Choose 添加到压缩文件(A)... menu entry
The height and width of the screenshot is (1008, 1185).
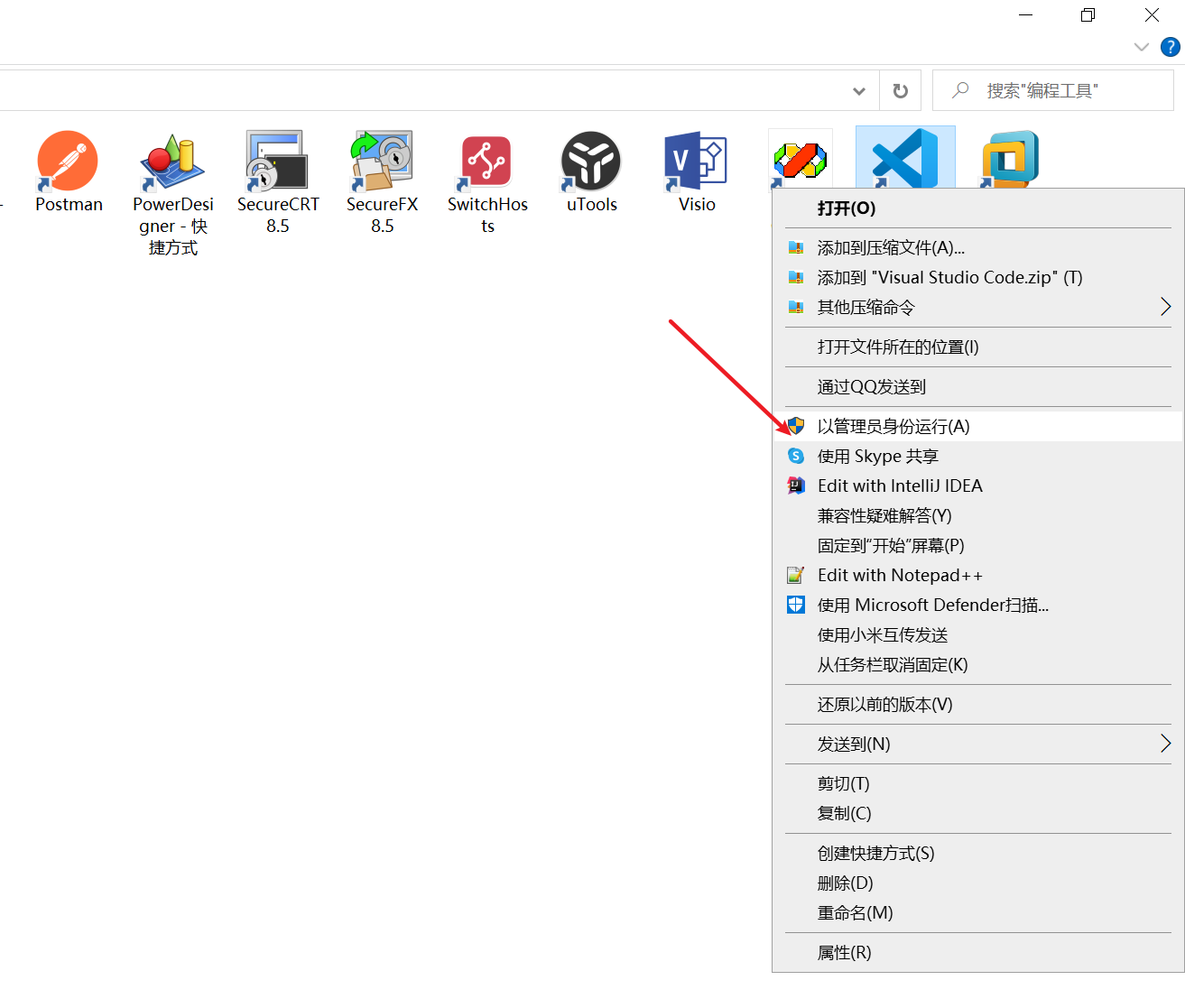point(978,247)
